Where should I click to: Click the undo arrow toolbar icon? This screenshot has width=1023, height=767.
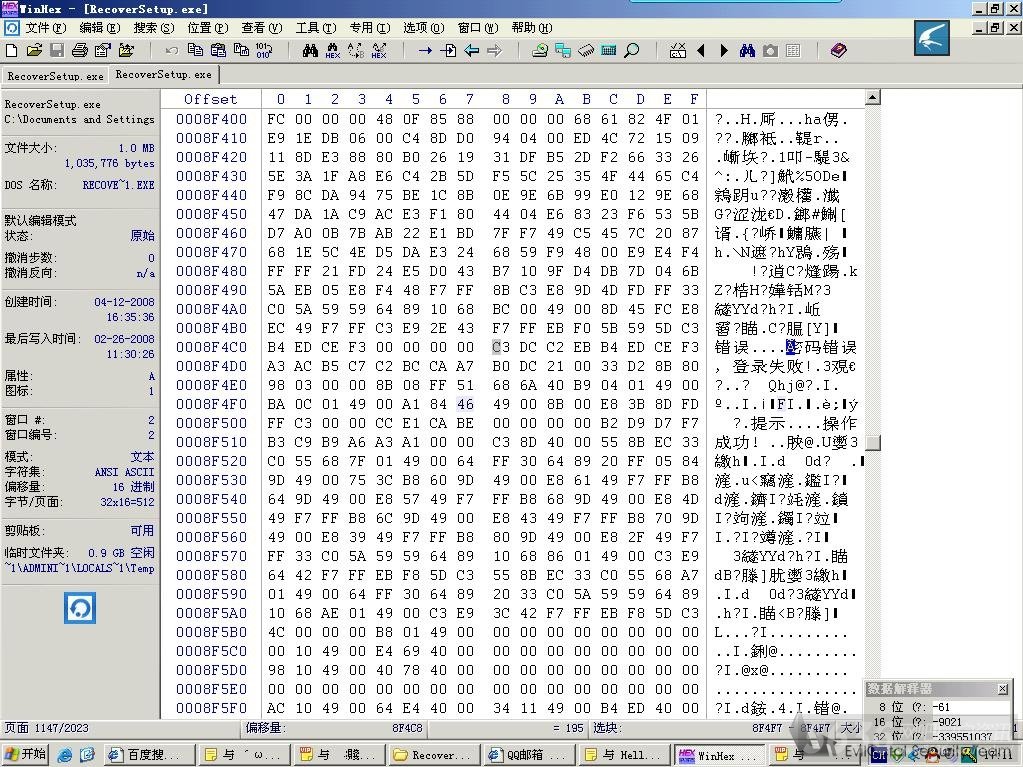coord(172,50)
